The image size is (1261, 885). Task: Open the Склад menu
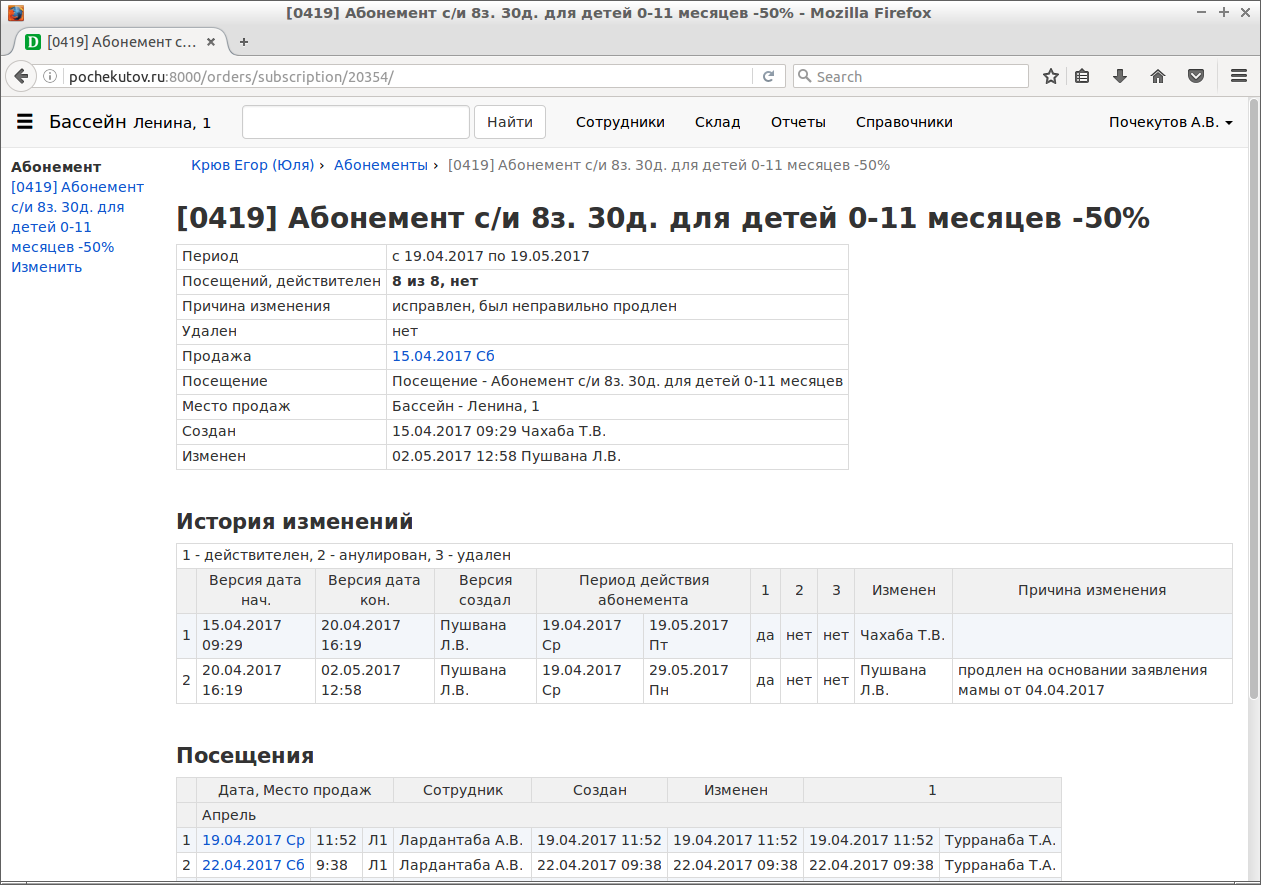tap(718, 122)
